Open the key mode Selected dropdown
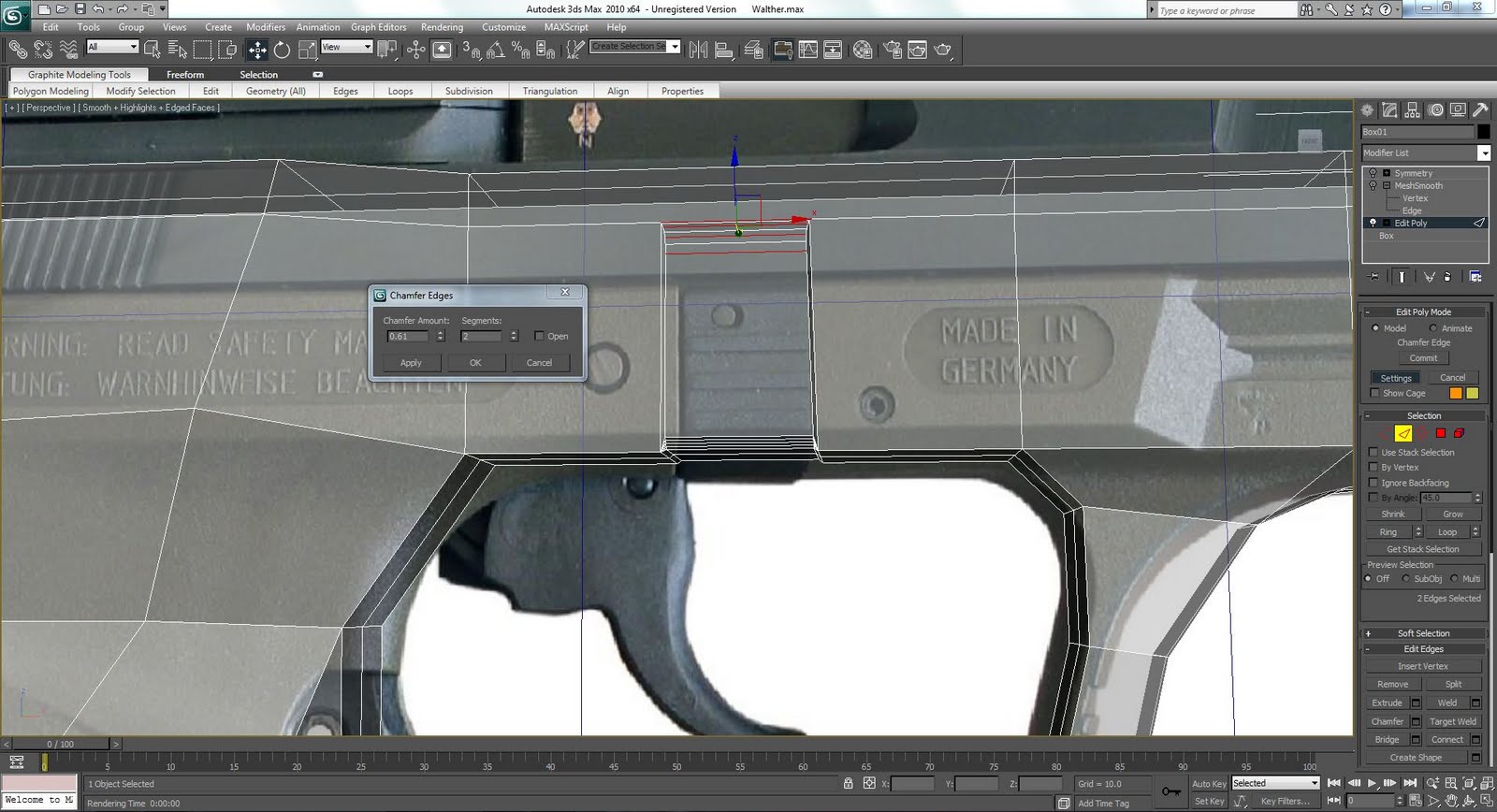Viewport: 1497px width, 812px height. [x=1275, y=783]
